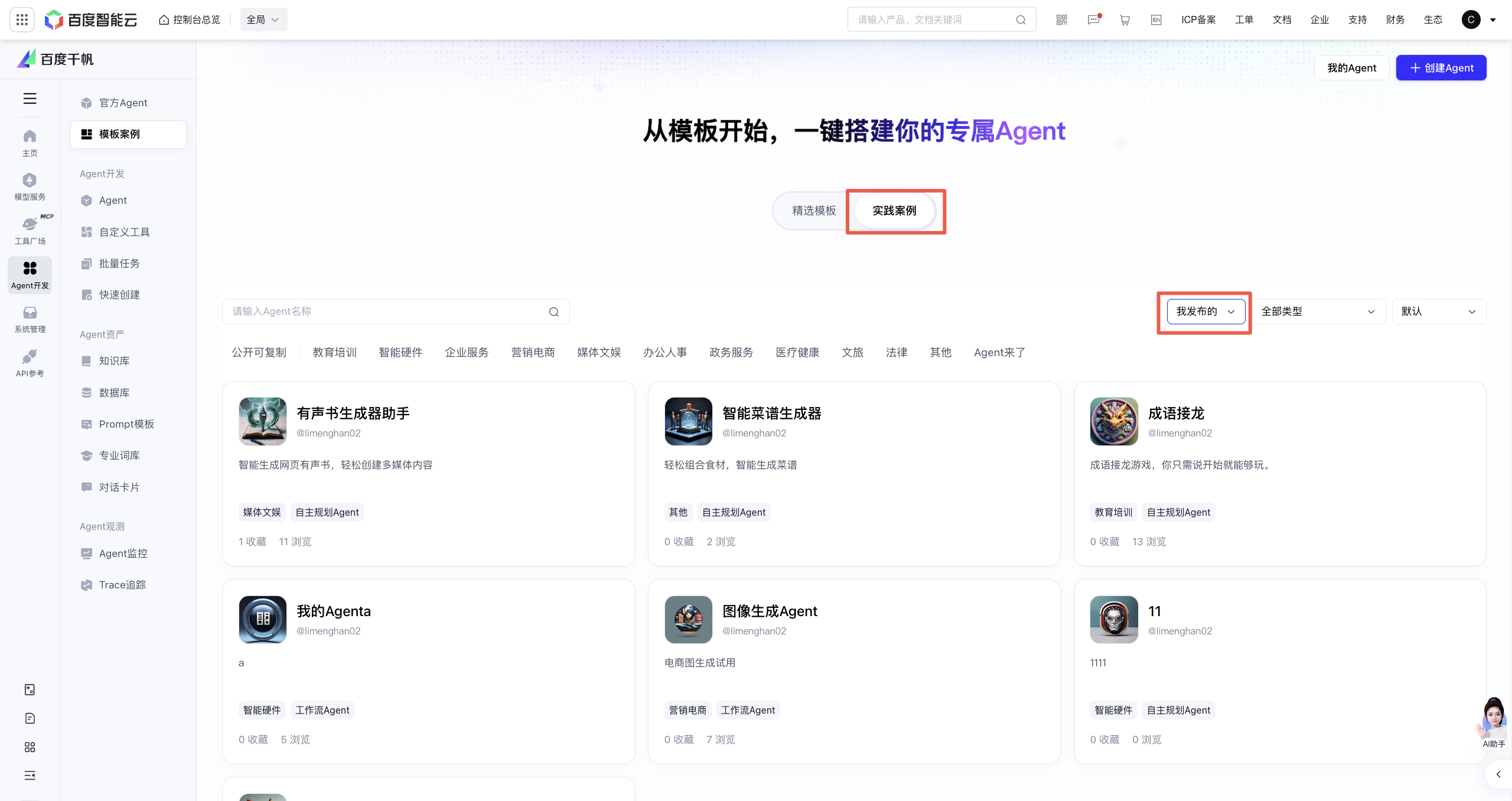Select the 教育培训 category filter

(334, 352)
